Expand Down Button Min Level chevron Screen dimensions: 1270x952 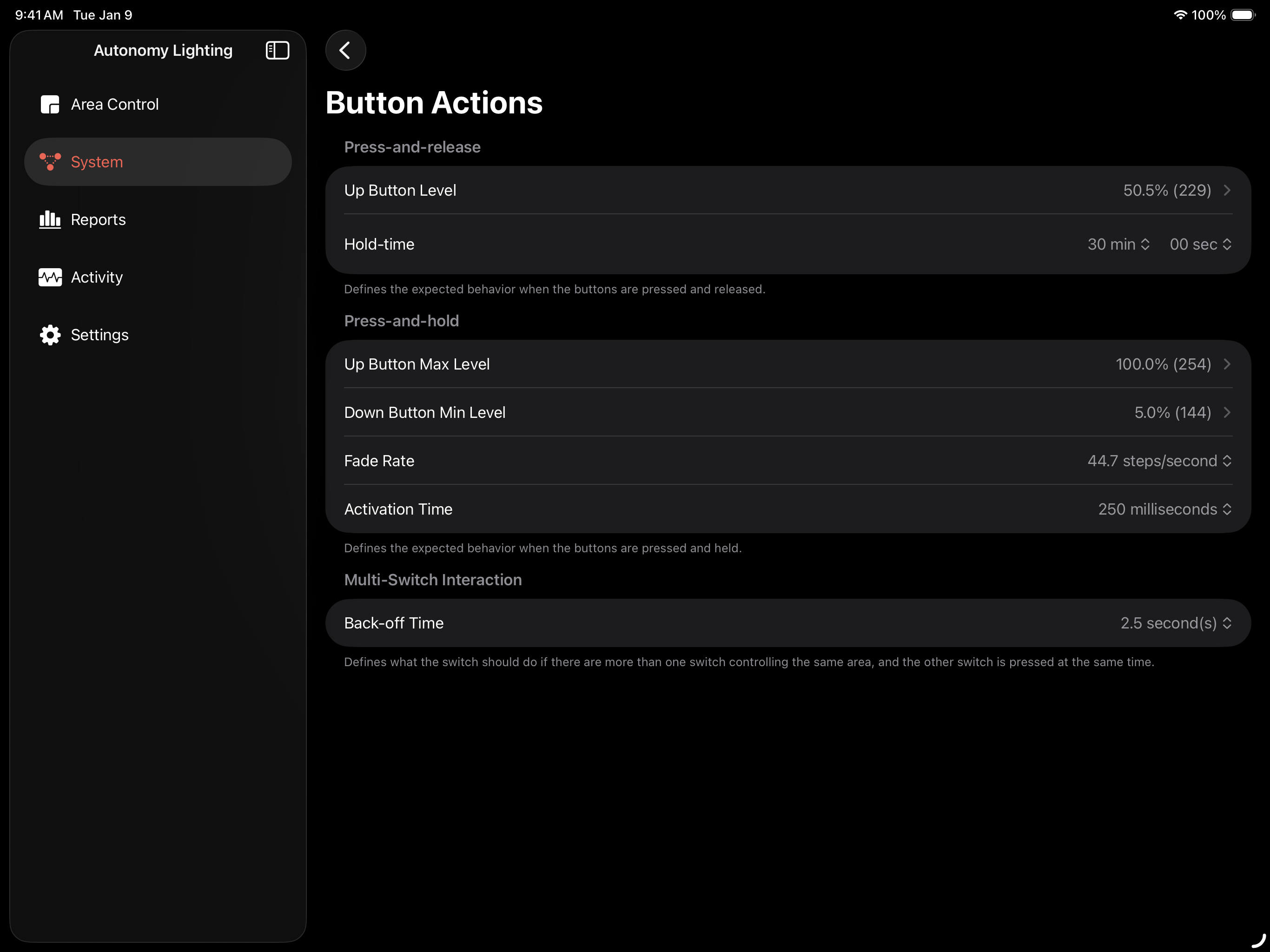tap(1227, 412)
